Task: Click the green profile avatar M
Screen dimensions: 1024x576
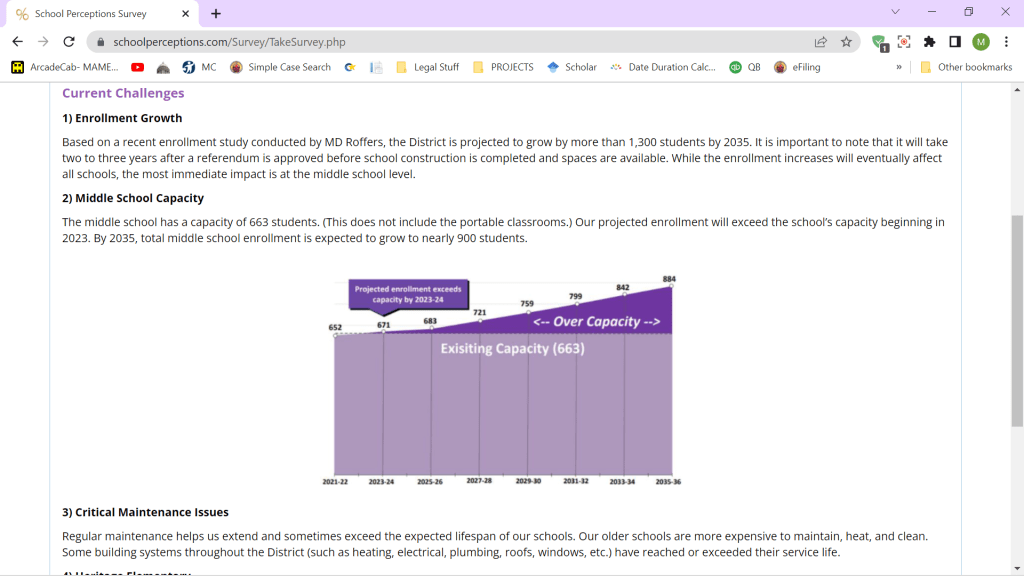Action: point(981,42)
